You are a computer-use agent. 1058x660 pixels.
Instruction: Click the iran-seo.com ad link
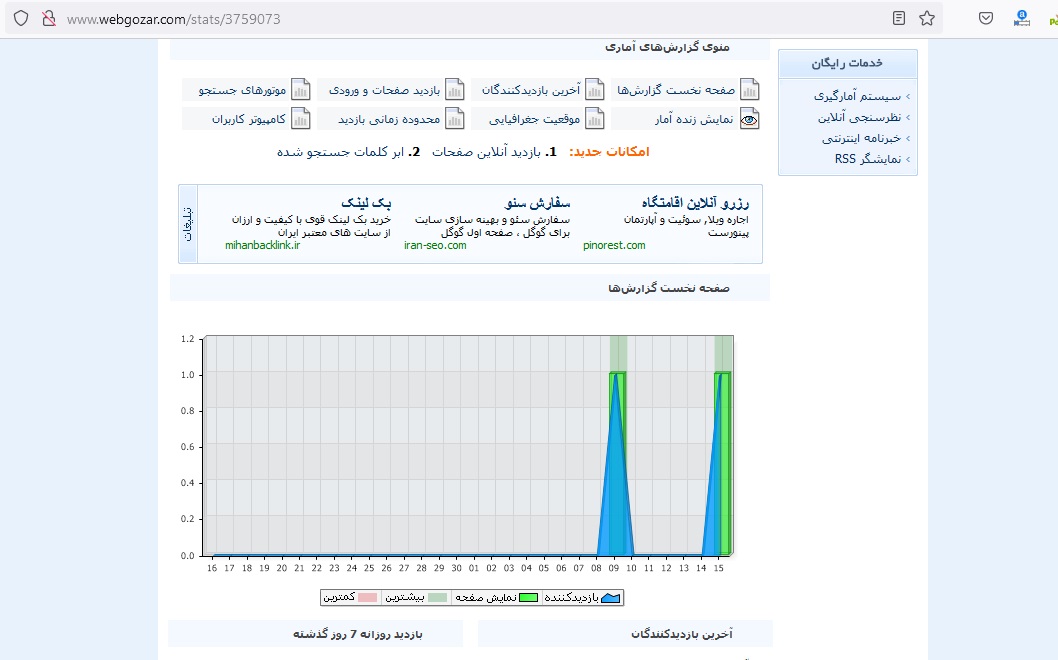[435, 245]
